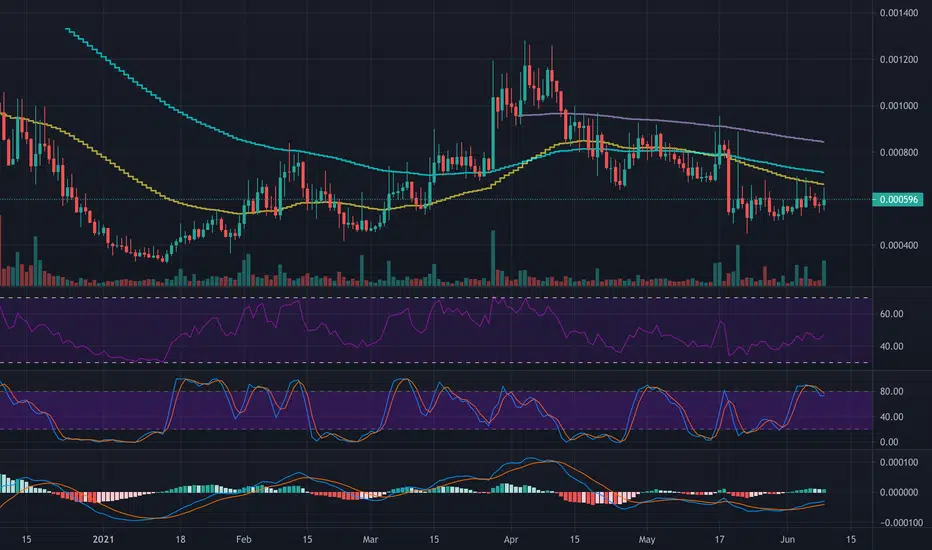
Task: Click the MACD 0.000100 scale label
Action: click(899, 462)
